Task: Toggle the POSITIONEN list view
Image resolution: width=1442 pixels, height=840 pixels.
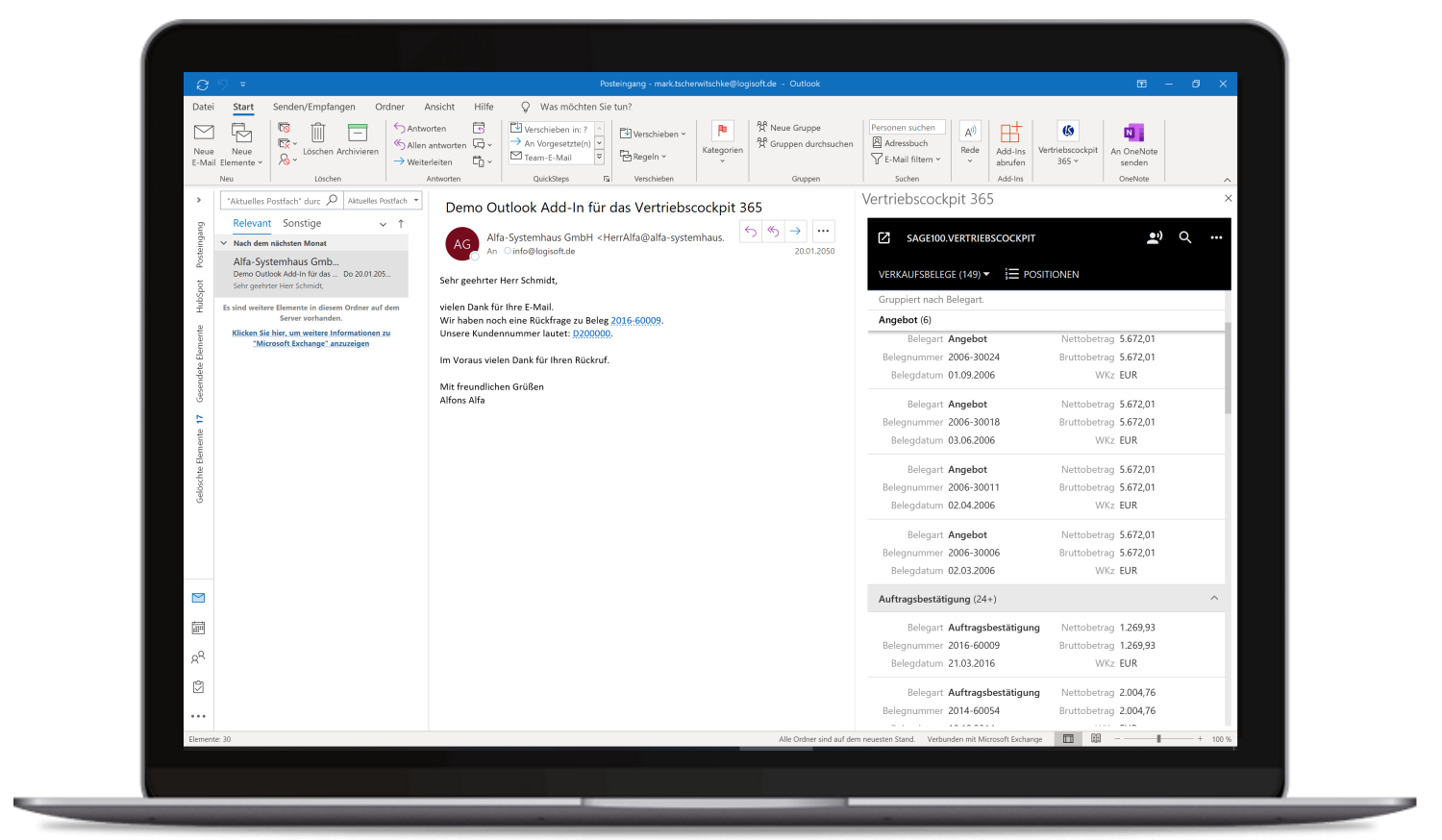Action: [x=1042, y=275]
